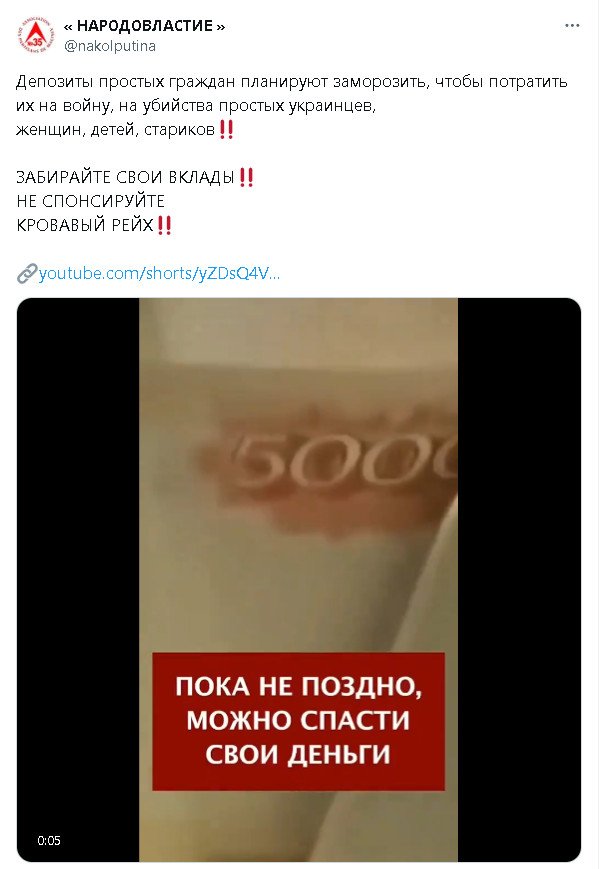Screen dimensions: 605x869
Task: Click the chain link icon before the URL
Action: pos(27,273)
